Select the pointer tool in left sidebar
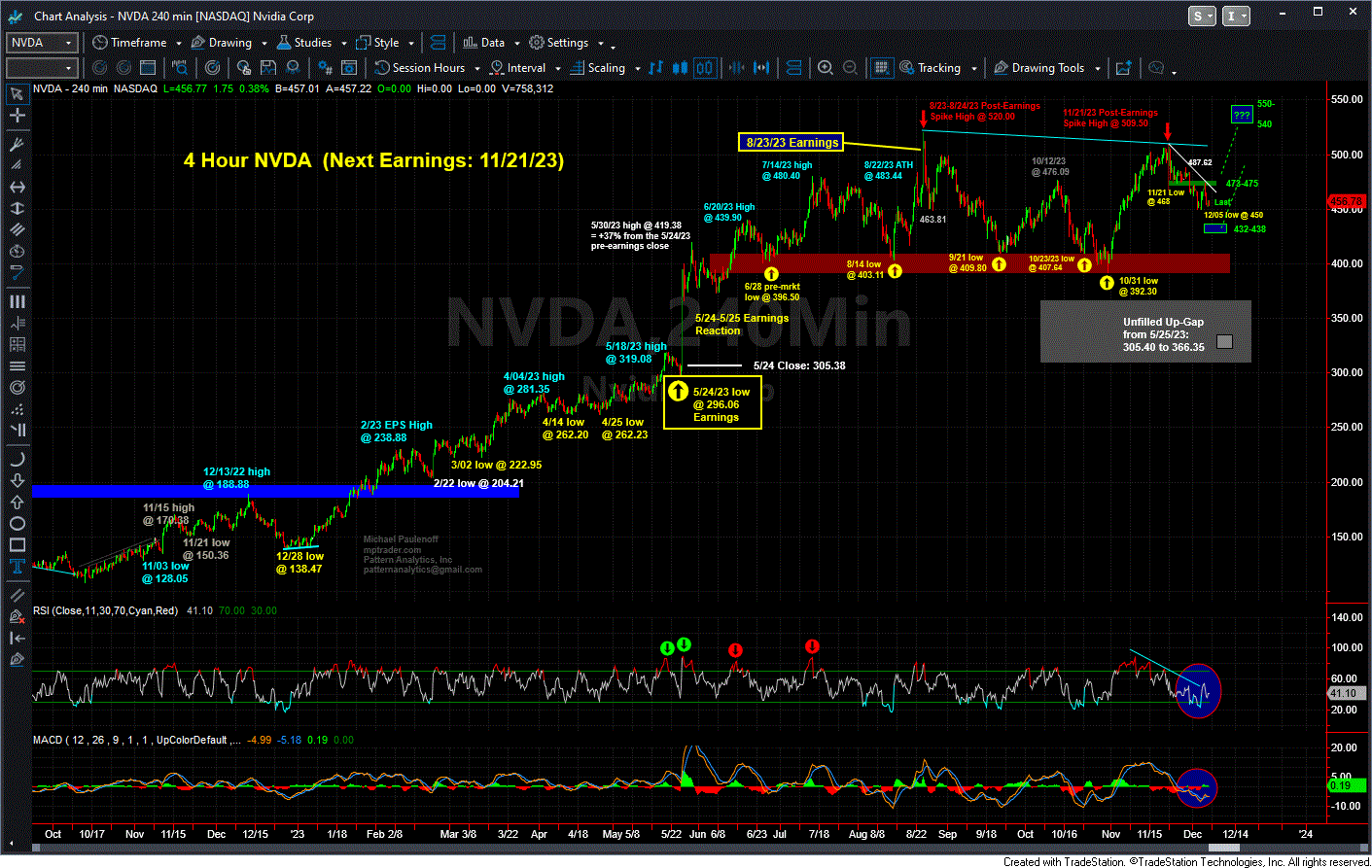This screenshot has height=868, width=1372. pyautogui.click(x=17, y=94)
